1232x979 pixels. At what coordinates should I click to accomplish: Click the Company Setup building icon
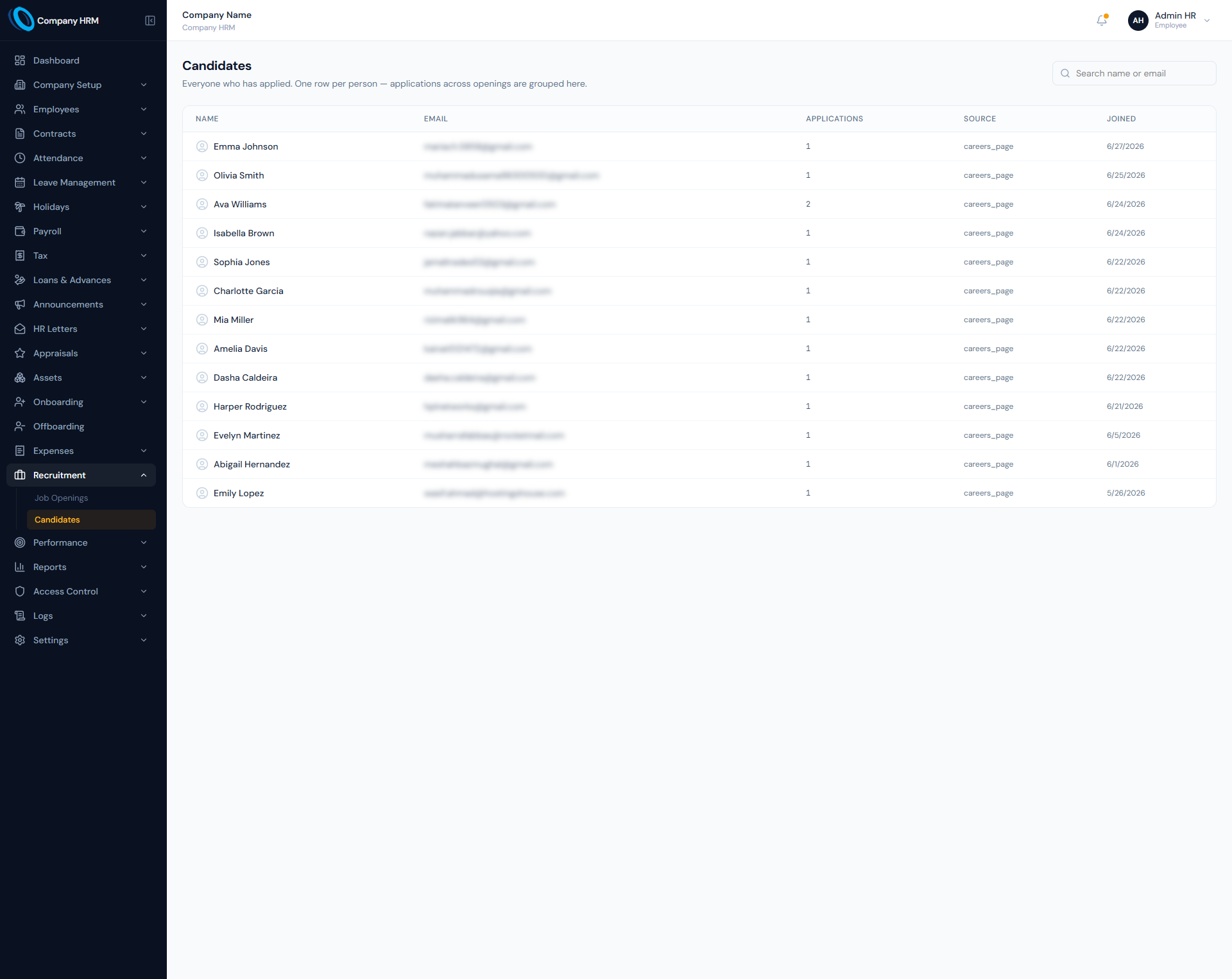(x=20, y=85)
